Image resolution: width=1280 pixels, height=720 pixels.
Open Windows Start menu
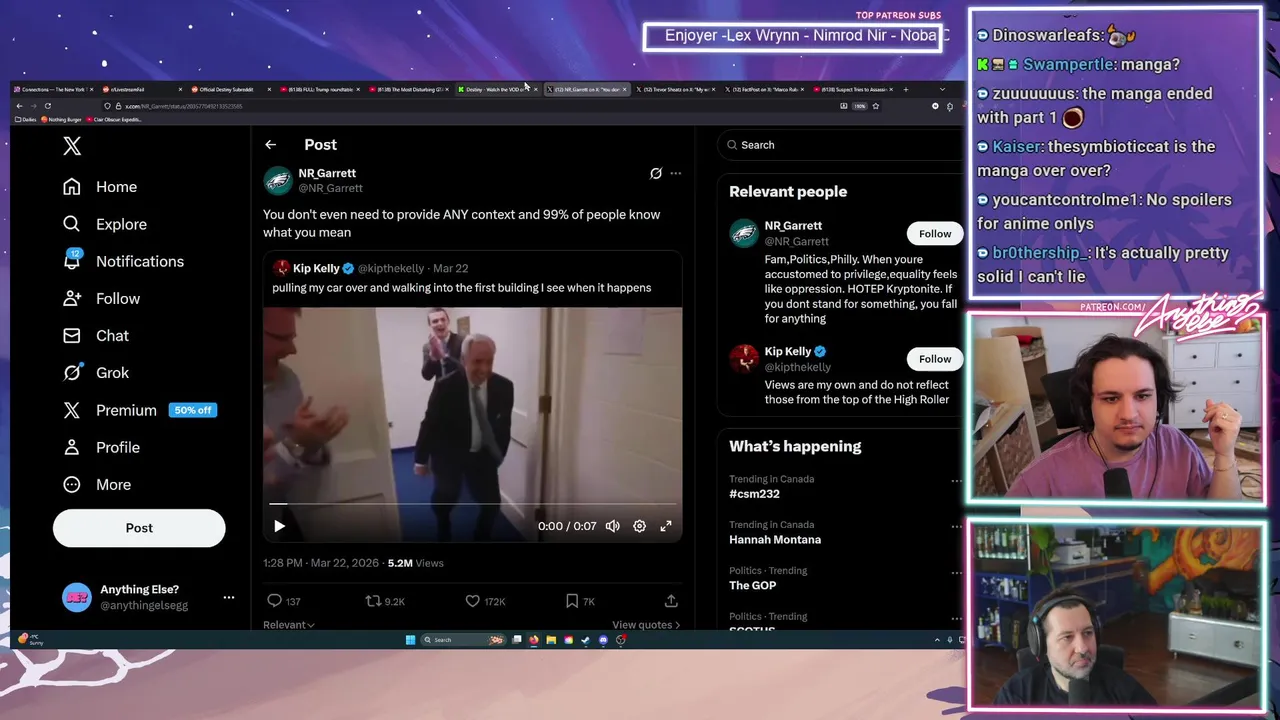[410, 640]
